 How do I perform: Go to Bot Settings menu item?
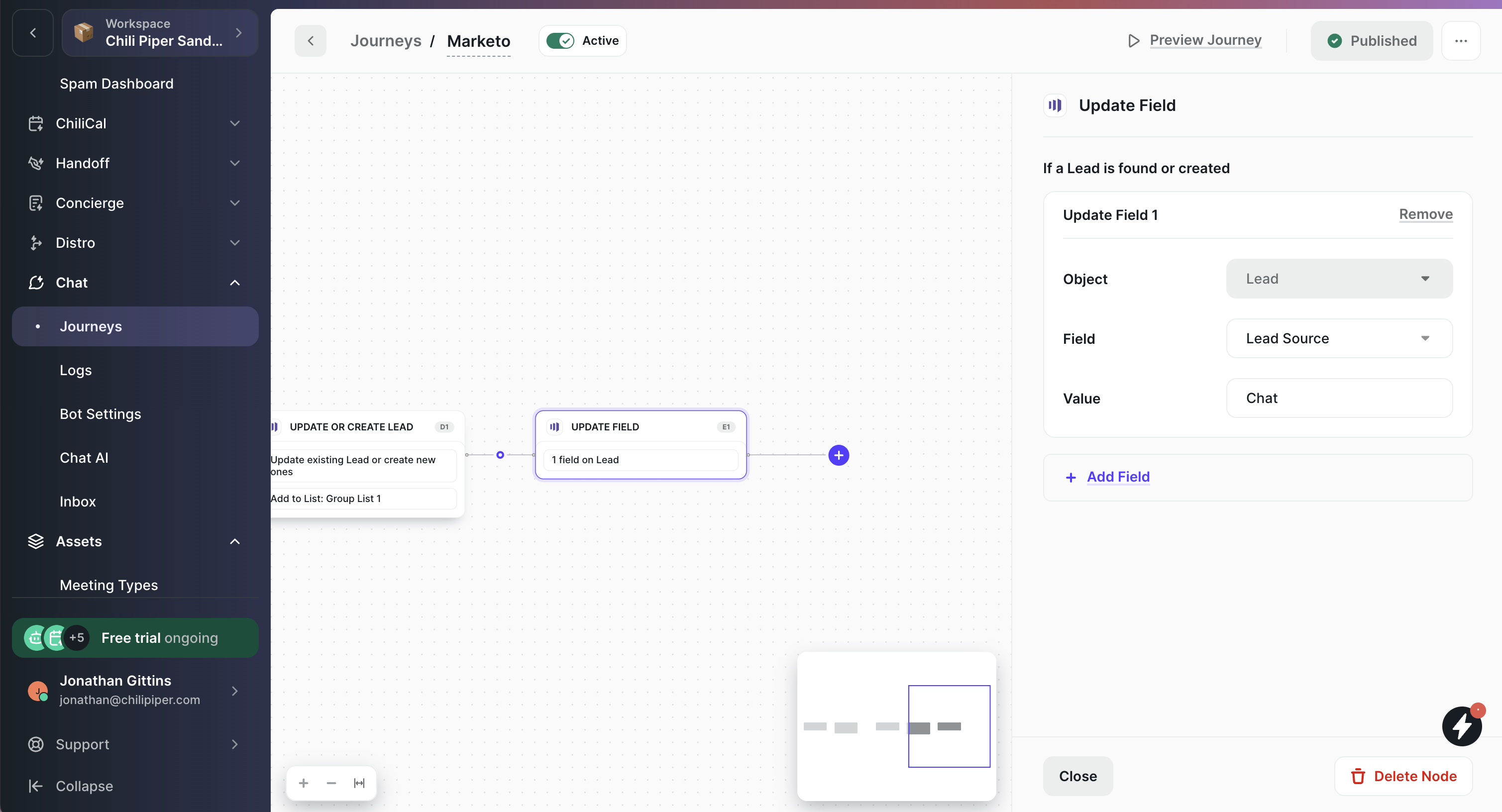tap(101, 414)
